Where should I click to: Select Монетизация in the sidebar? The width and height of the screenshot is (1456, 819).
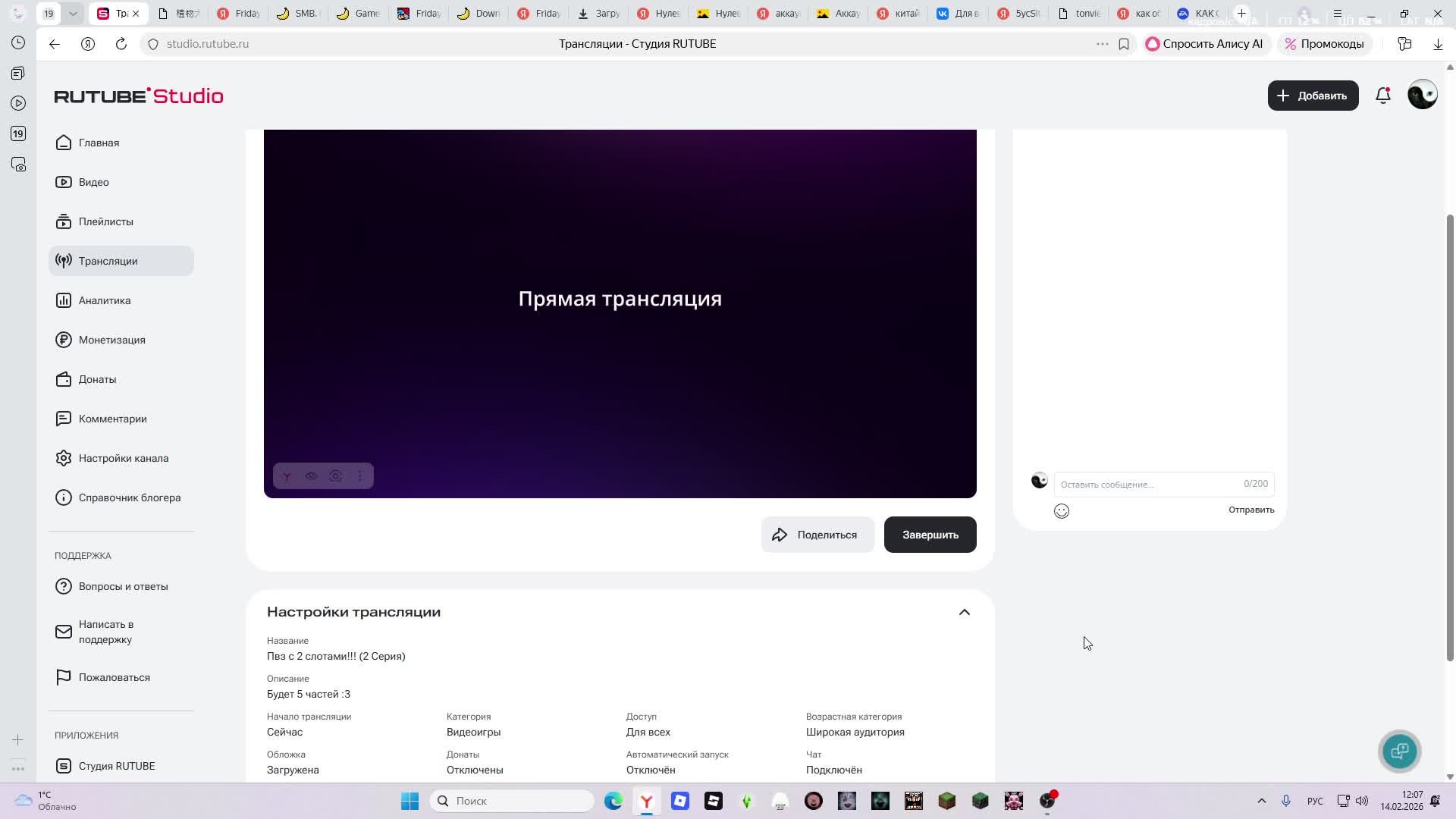[x=112, y=340]
